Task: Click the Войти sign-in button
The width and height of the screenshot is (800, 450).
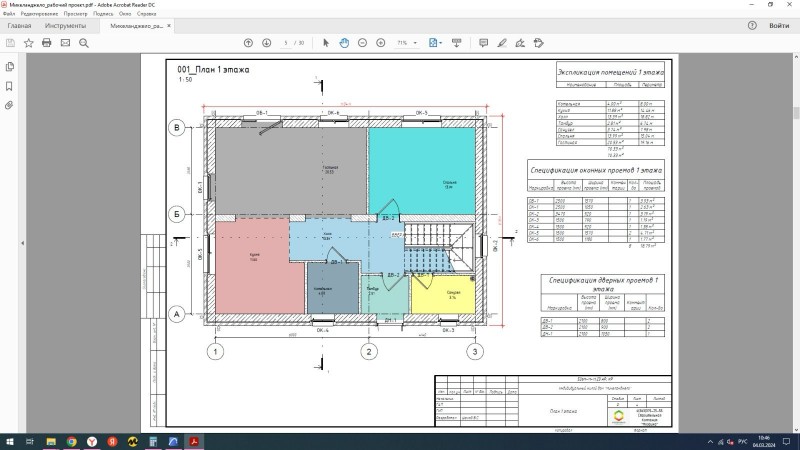Action: (779, 25)
